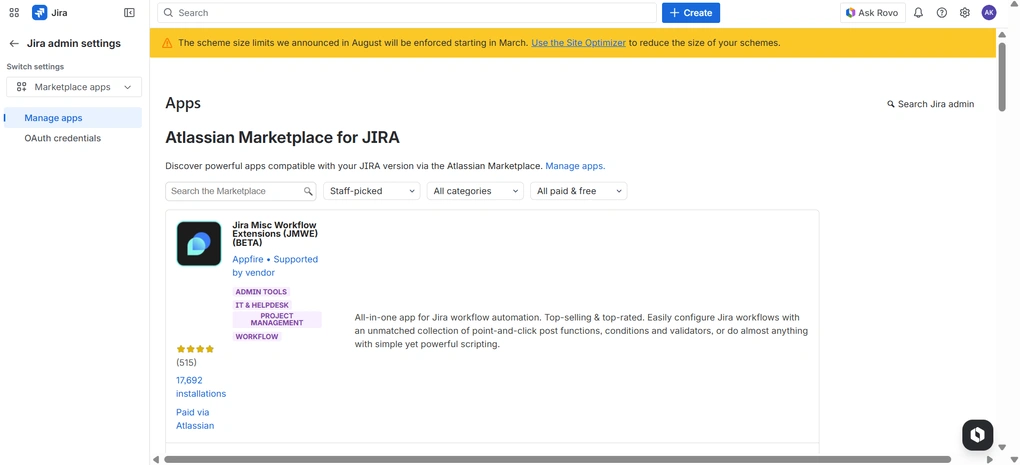The width and height of the screenshot is (1020, 465).
Task: Open Jira Misc Workflow Extensions app title
Action: coord(275,234)
